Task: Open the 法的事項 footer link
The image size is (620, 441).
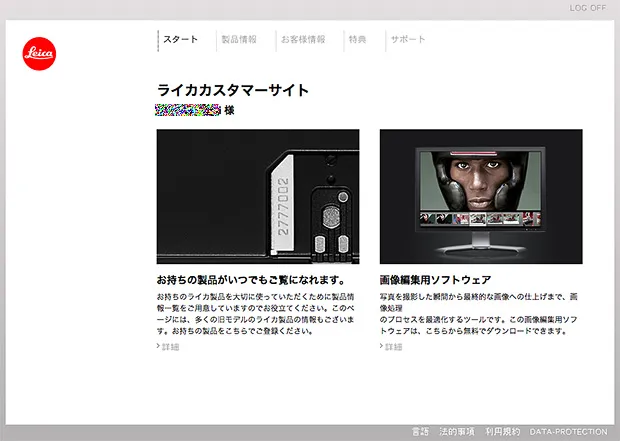Action: click(x=457, y=432)
